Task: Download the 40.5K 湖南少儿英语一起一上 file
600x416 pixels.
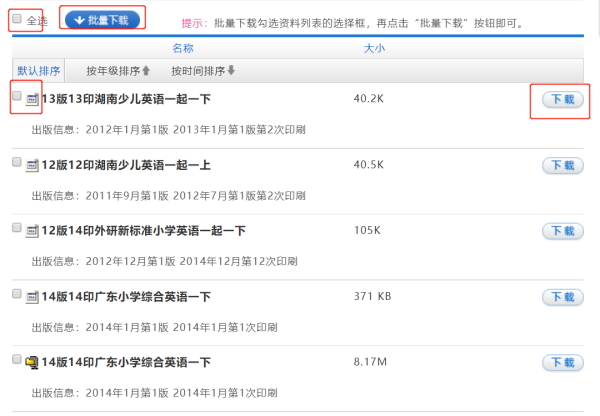Action: pyautogui.click(x=563, y=166)
